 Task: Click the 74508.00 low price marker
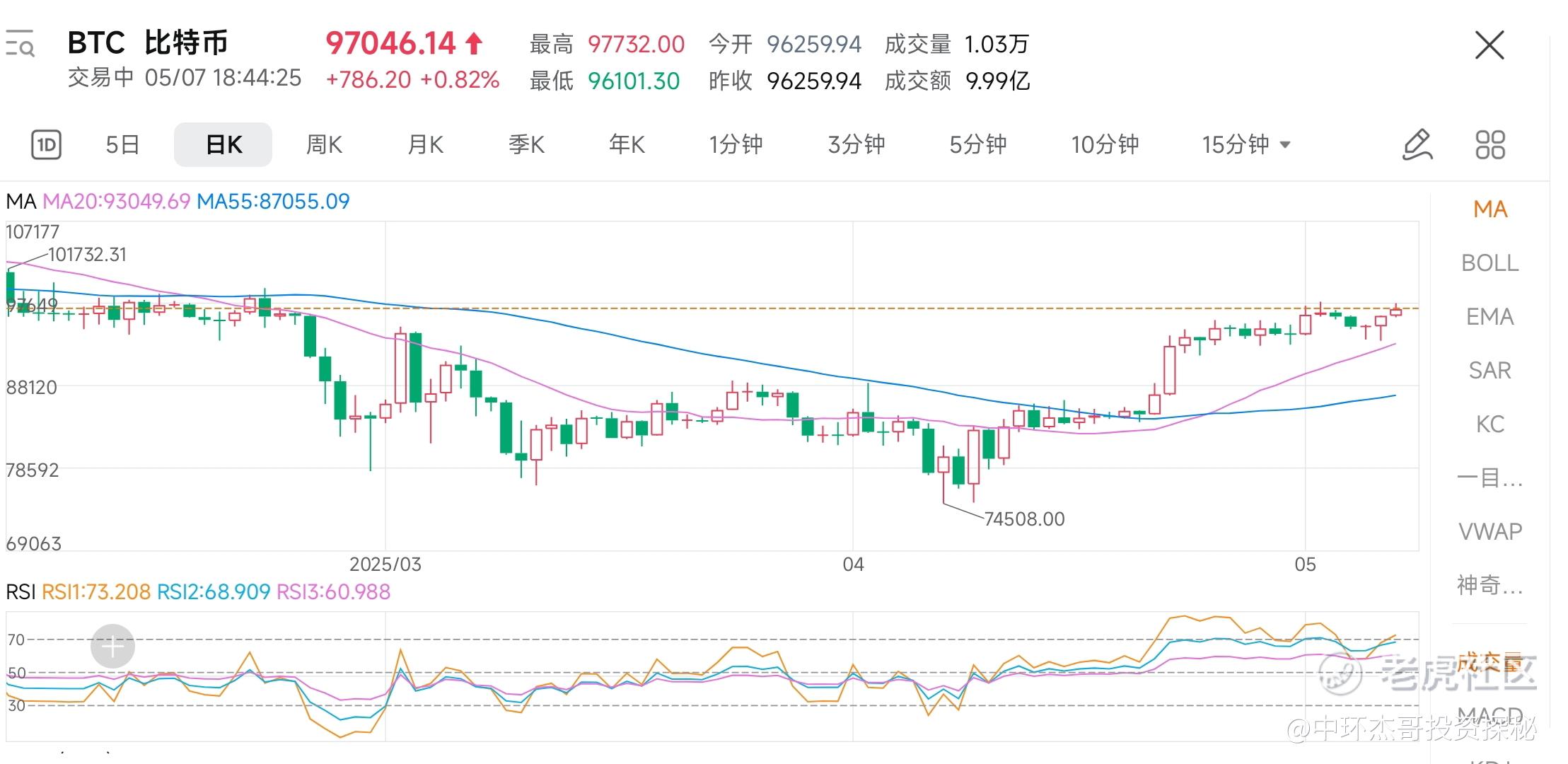tap(1023, 519)
